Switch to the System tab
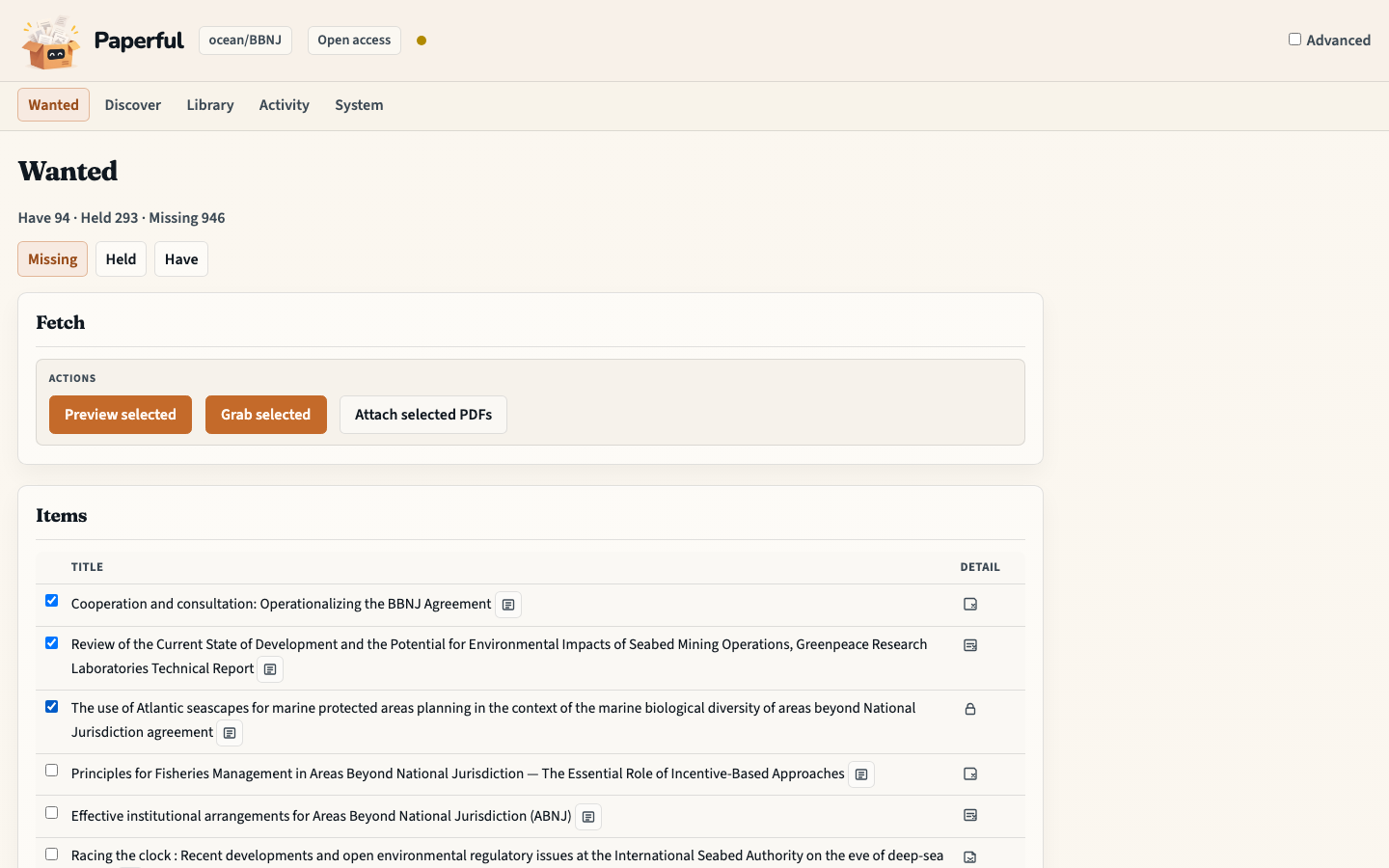Viewport: 1389px width, 868px height. coord(359,105)
